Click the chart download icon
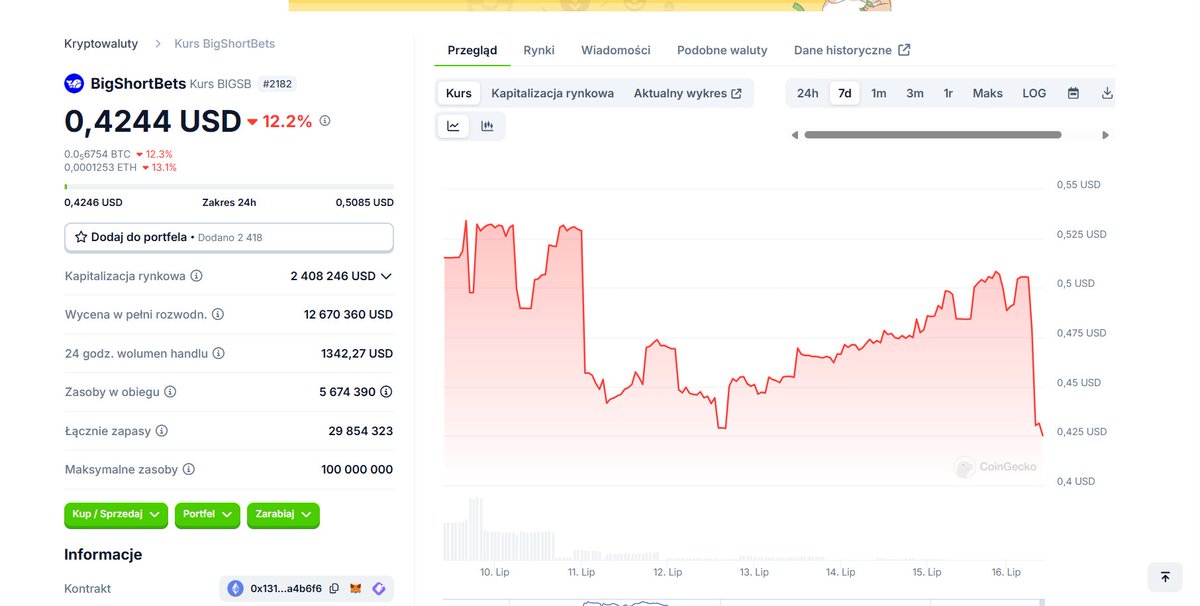The height and width of the screenshot is (606, 1200). tap(1107, 93)
